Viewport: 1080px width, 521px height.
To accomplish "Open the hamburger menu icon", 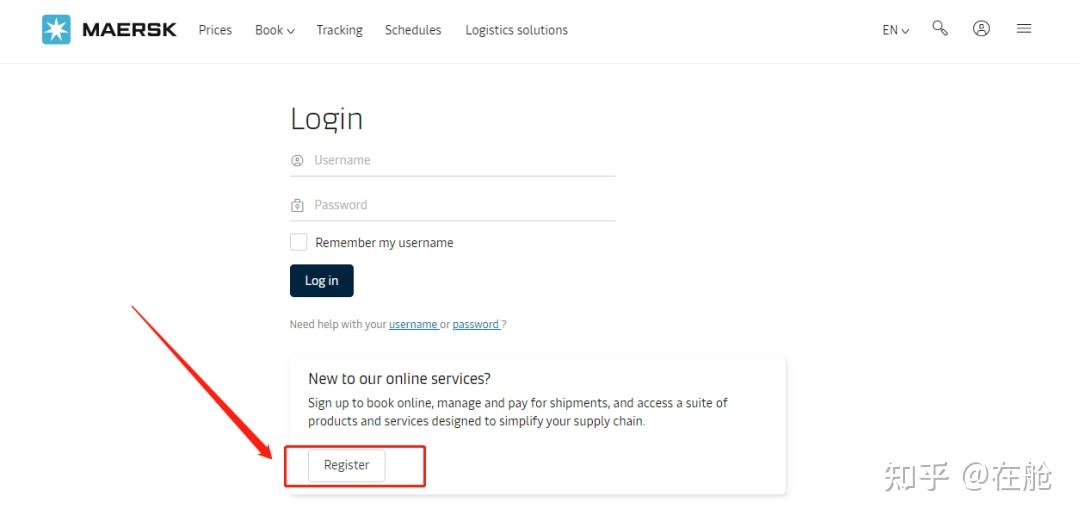I will click(x=1023, y=29).
